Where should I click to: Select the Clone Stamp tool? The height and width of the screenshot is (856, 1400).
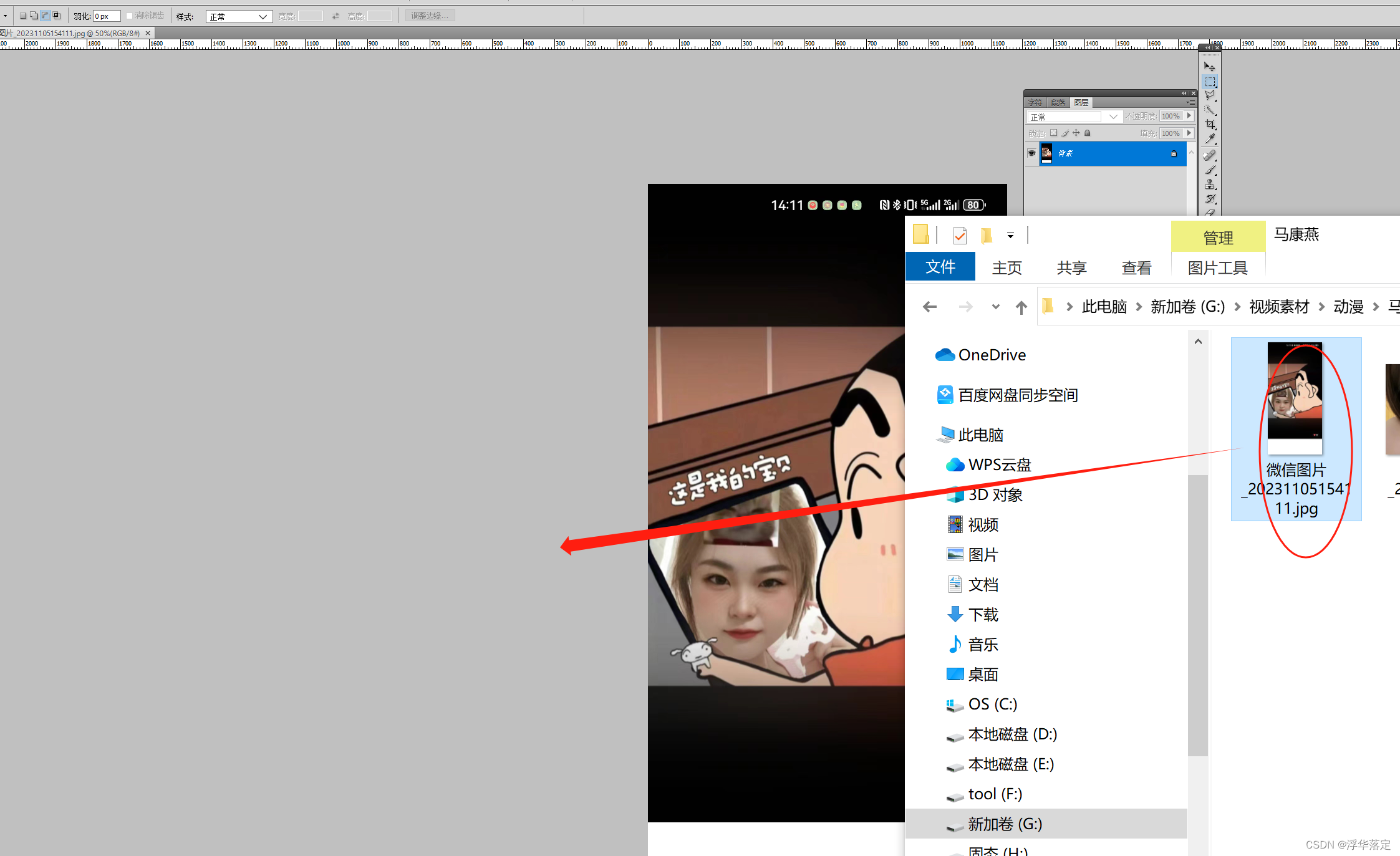click(x=1210, y=185)
